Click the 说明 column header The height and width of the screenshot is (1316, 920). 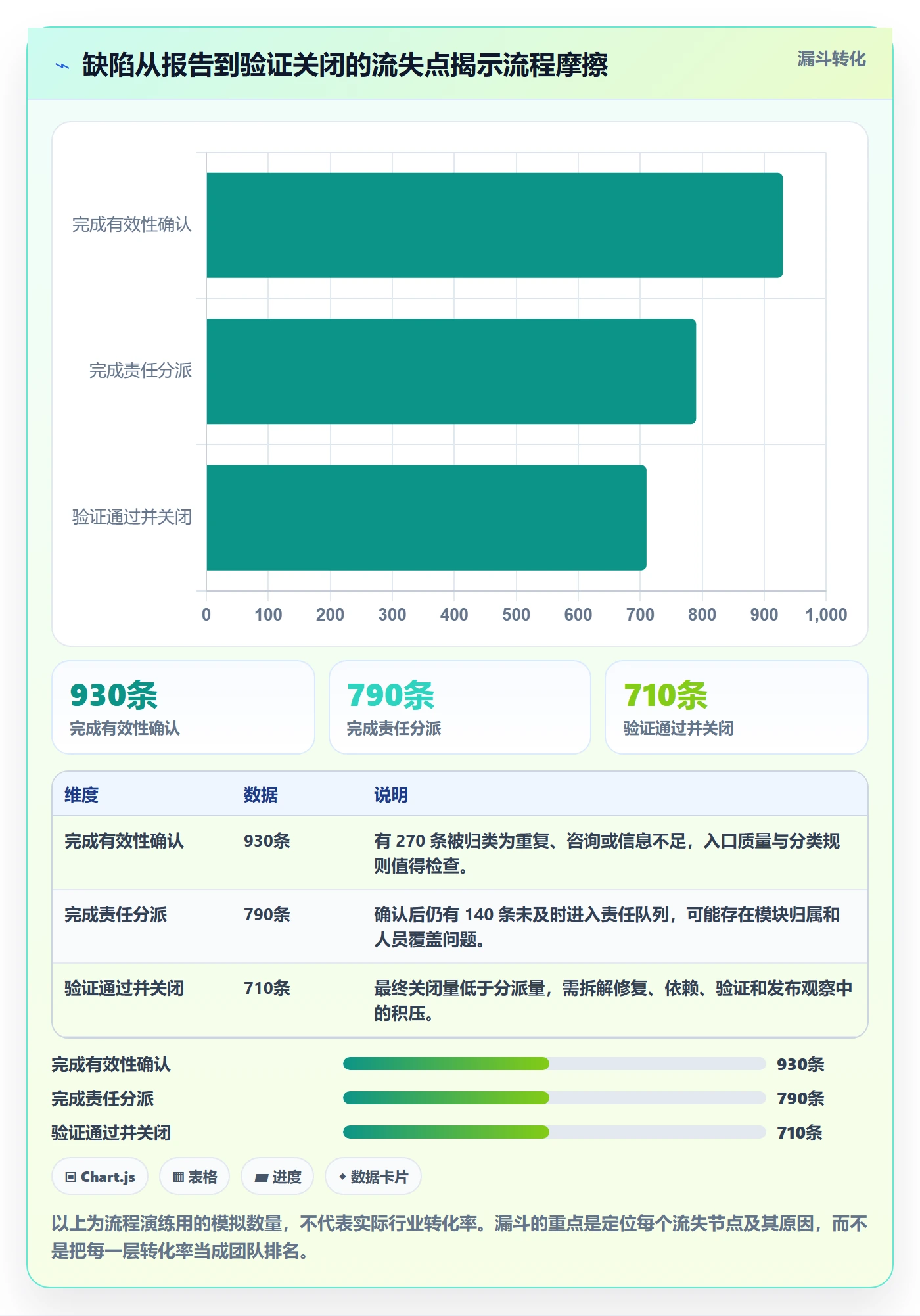391,795
